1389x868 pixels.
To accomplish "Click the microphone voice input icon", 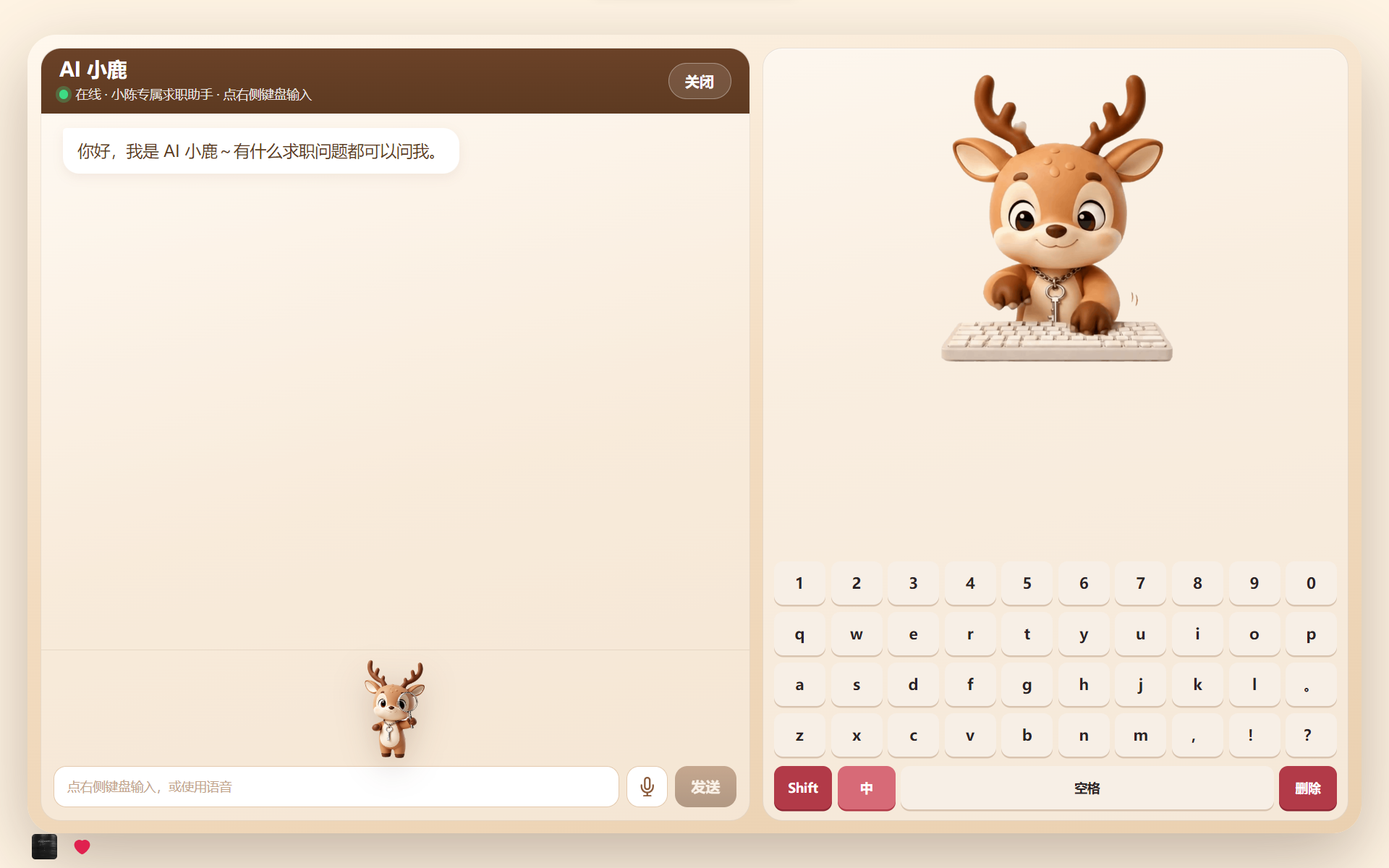I will tap(647, 786).
